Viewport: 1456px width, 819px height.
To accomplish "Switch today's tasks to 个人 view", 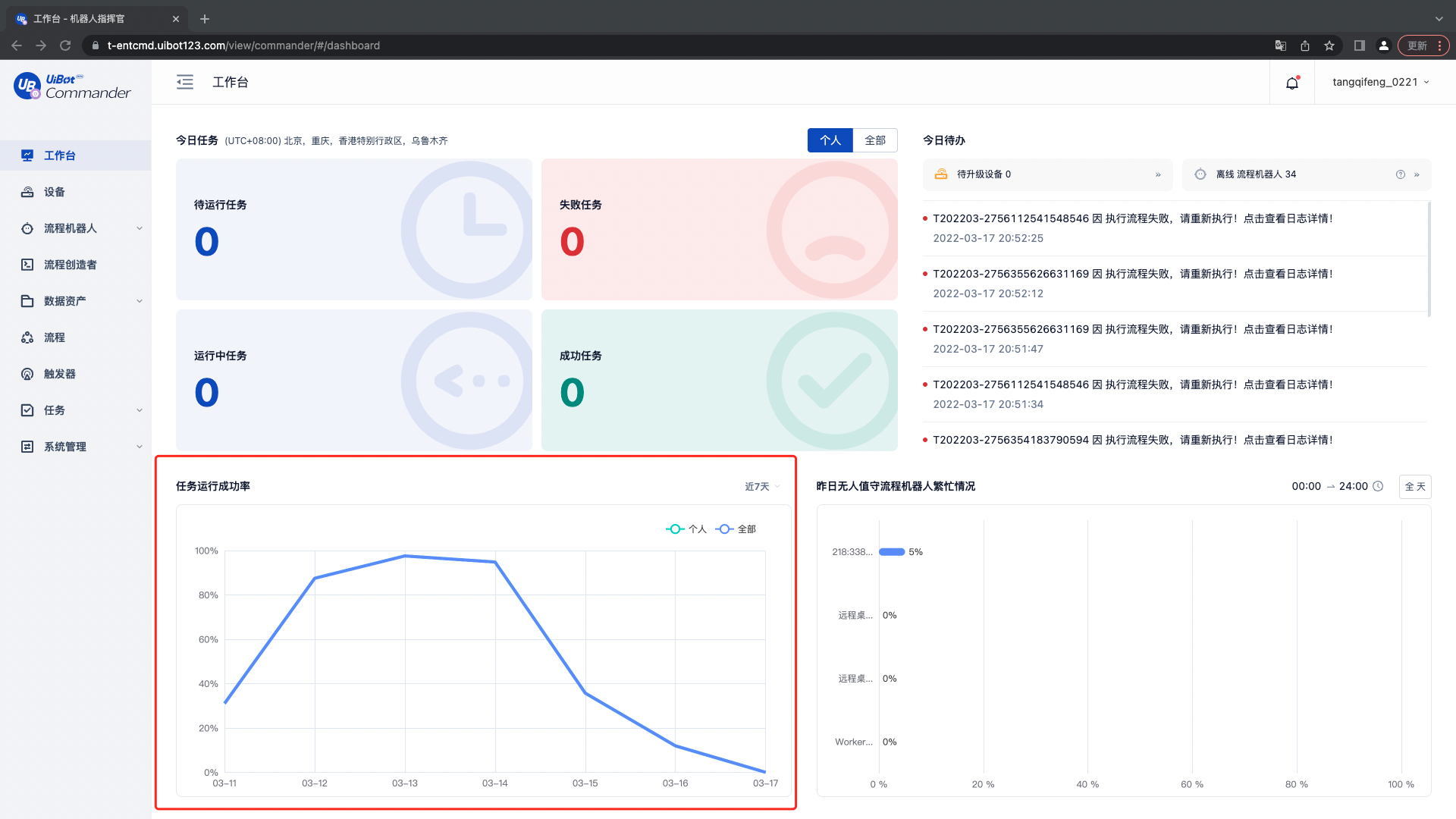I will pyautogui.click(x=830, y=140).
